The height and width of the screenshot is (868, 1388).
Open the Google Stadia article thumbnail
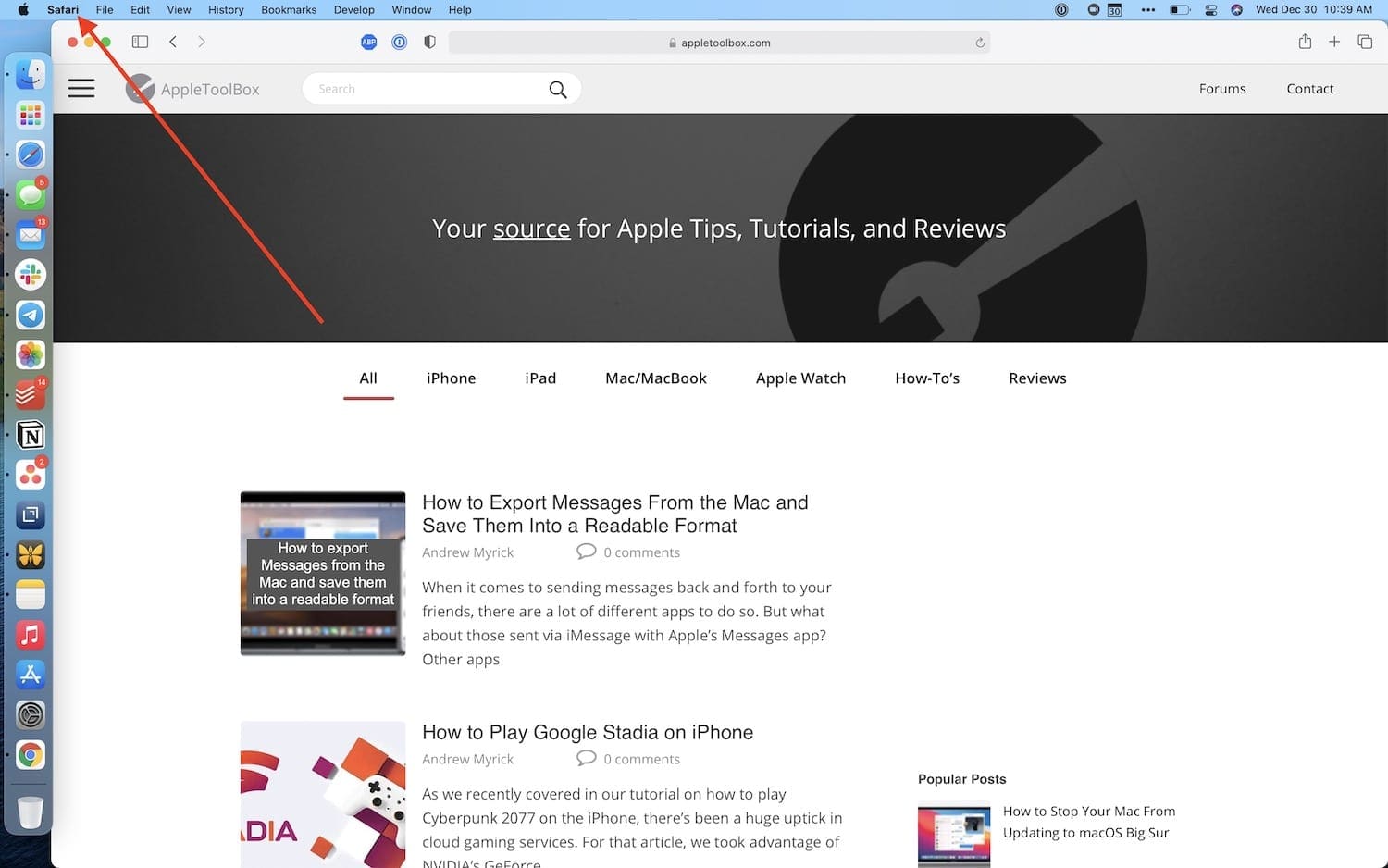pos(323,794)
